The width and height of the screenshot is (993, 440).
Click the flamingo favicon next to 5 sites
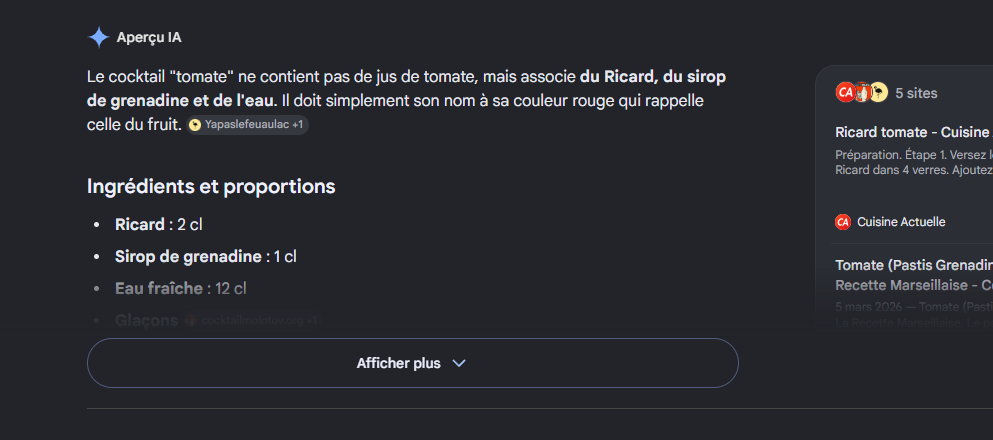coord(878,92)
